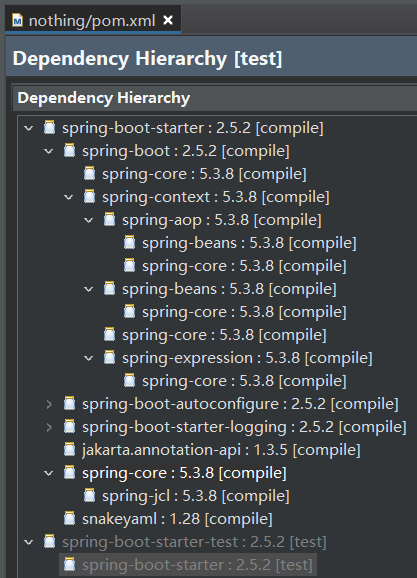The image size is (417, 578).
Task: Switch to the nothing/pom.xml editor tab
Action: coord(92,20)
